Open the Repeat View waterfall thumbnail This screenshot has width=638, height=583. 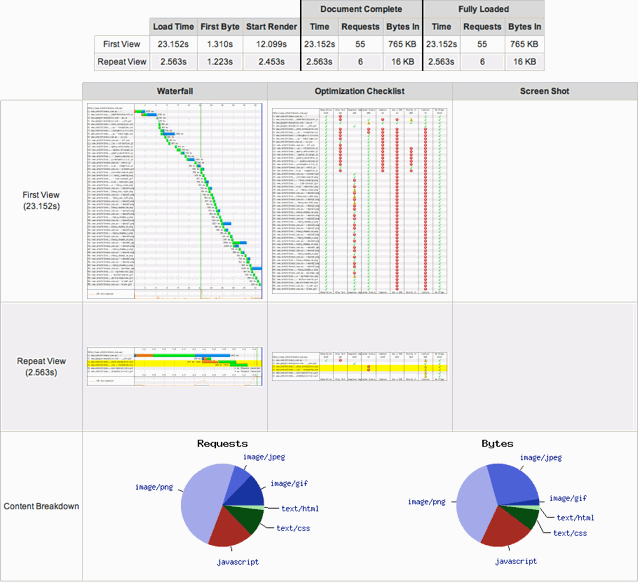(174, 367)
